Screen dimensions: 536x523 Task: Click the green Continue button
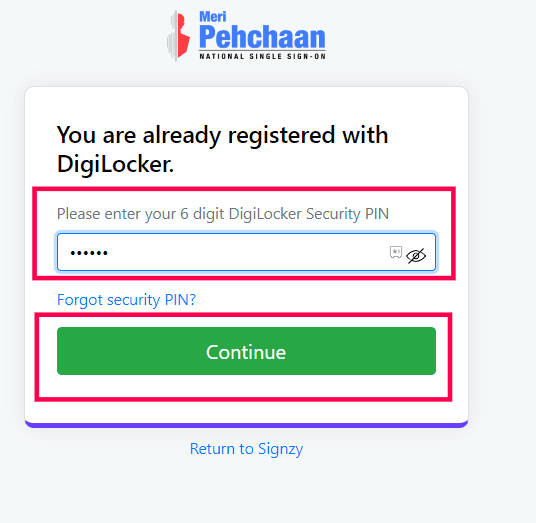pos(246,351)
